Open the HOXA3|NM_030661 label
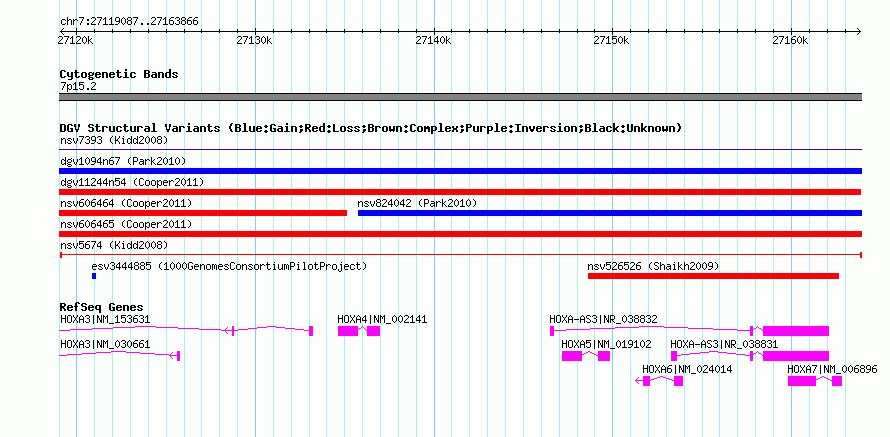This screenshot has width=890, height=437. tap(105, 344)
